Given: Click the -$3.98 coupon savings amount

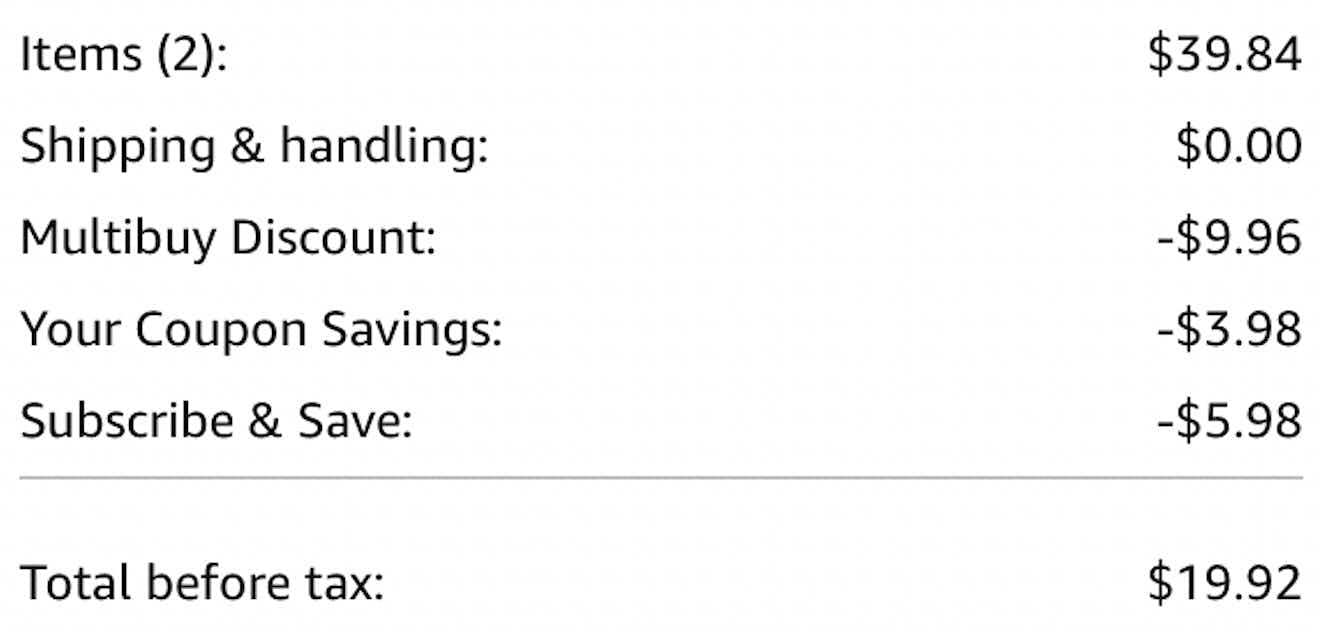Looking at the screenshot, I should pyautogui.click(x=1229, y=329).
